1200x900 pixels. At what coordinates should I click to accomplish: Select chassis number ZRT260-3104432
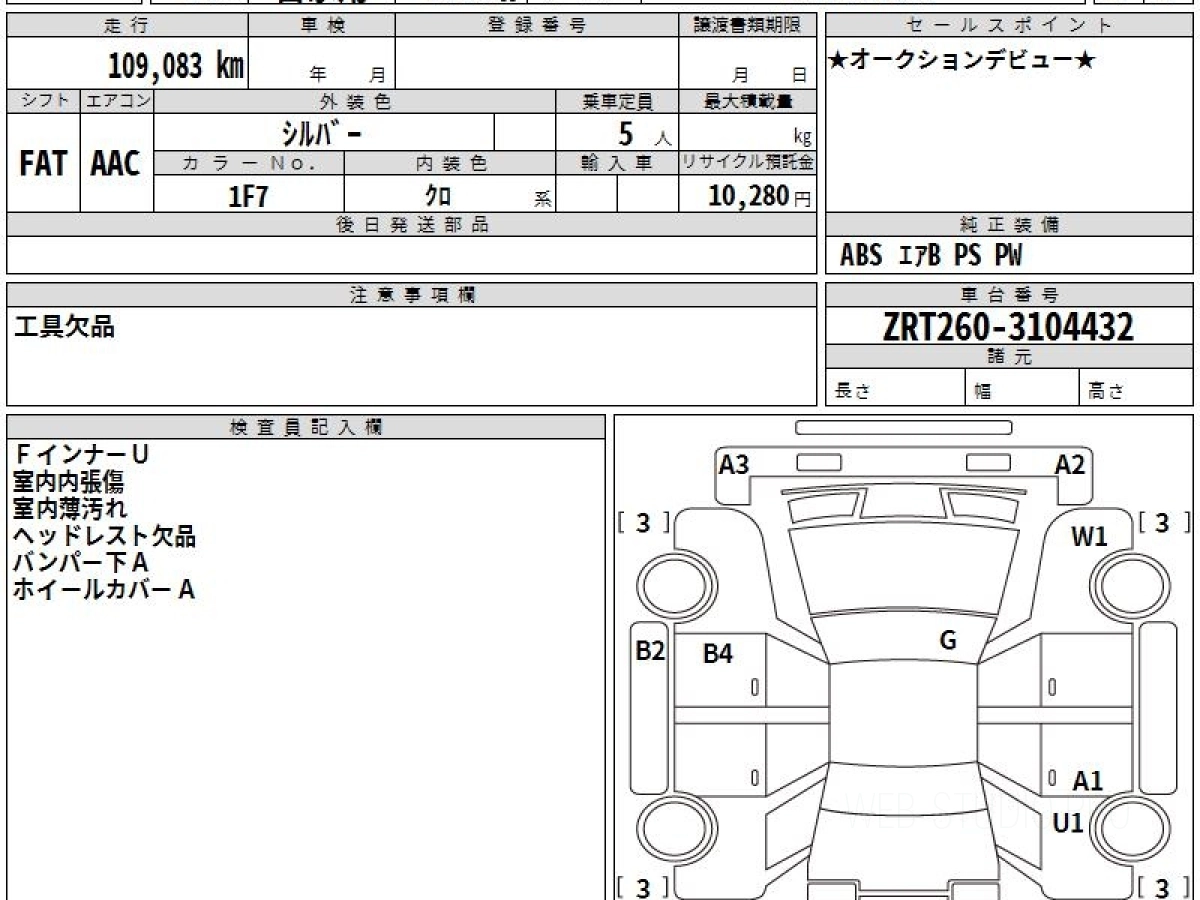point(1008,326)
